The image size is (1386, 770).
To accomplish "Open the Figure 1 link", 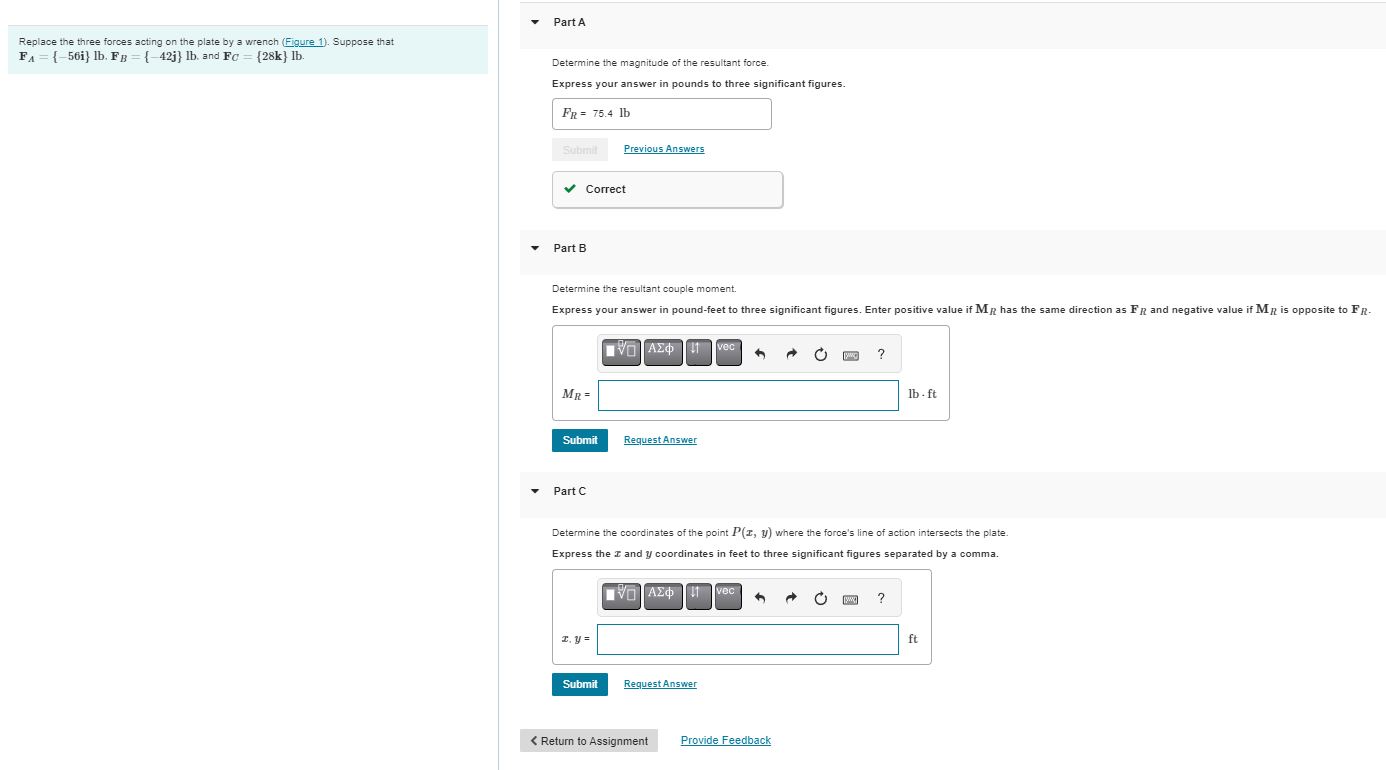I will [x=305, y=42].
